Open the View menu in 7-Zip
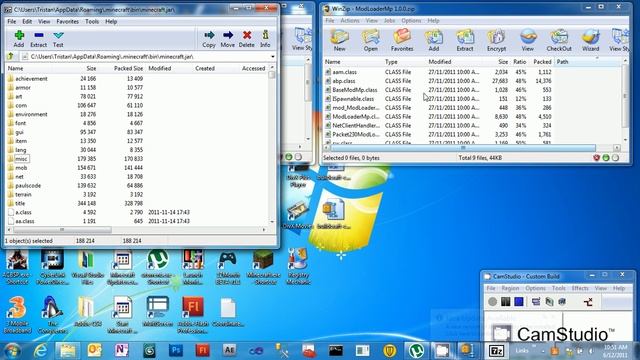Screen dimensions: 640x360 44,21
